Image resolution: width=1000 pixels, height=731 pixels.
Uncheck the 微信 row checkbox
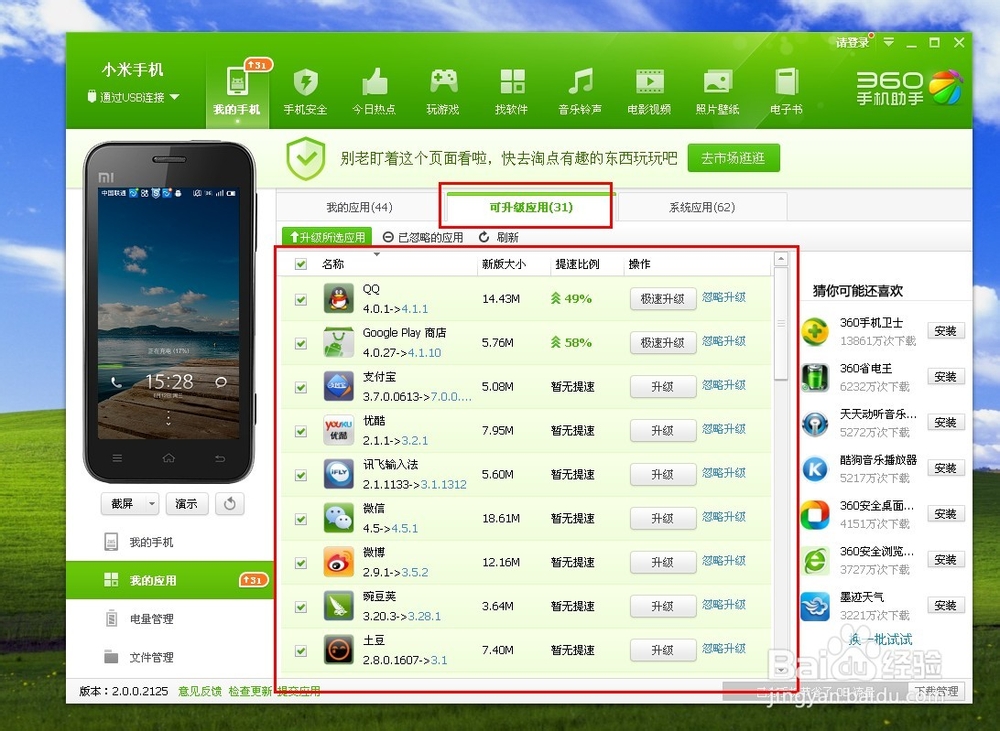tap(301, 519)
